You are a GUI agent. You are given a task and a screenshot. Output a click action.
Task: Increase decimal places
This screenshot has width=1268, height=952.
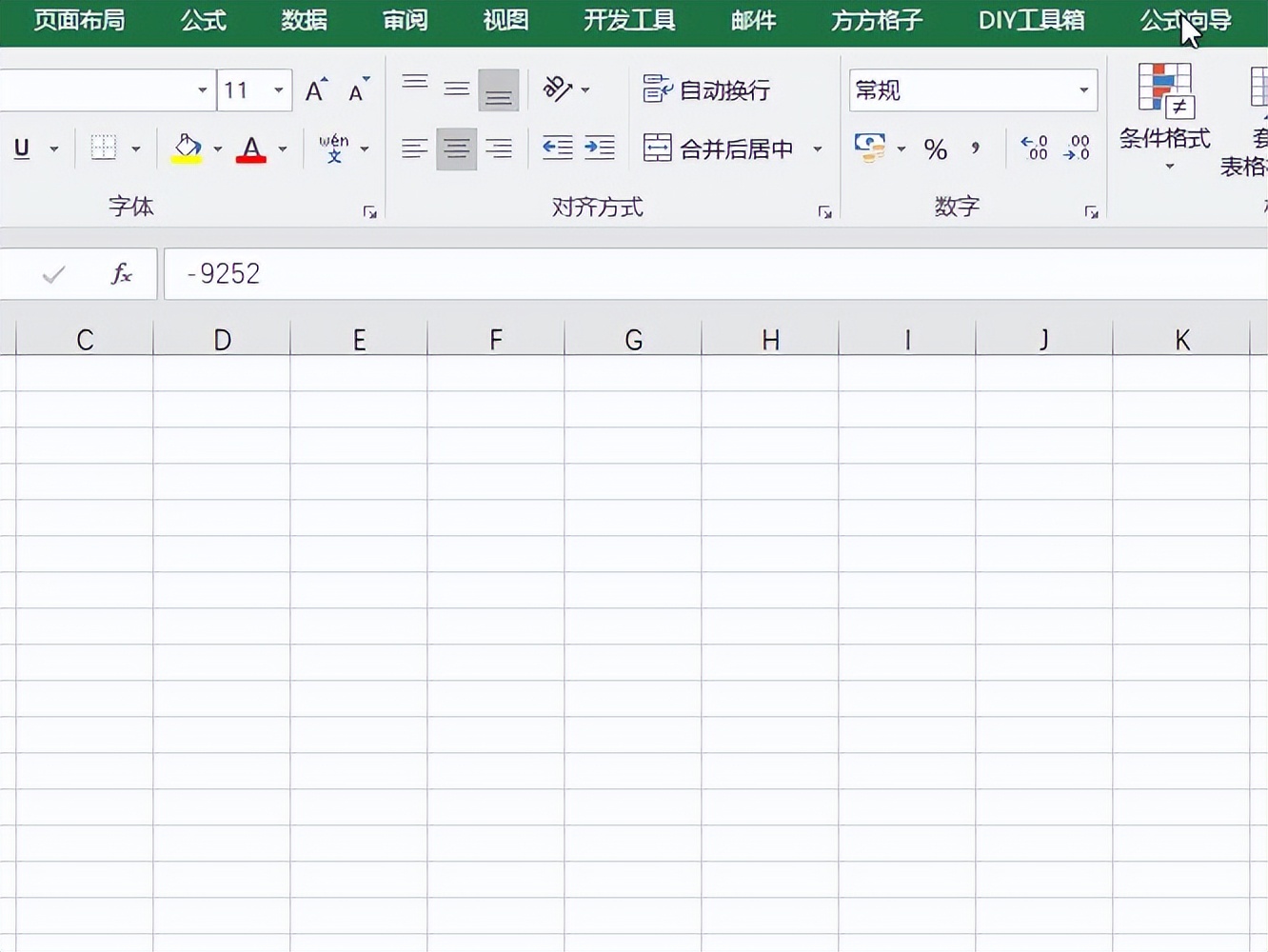tap(1034, 149)
